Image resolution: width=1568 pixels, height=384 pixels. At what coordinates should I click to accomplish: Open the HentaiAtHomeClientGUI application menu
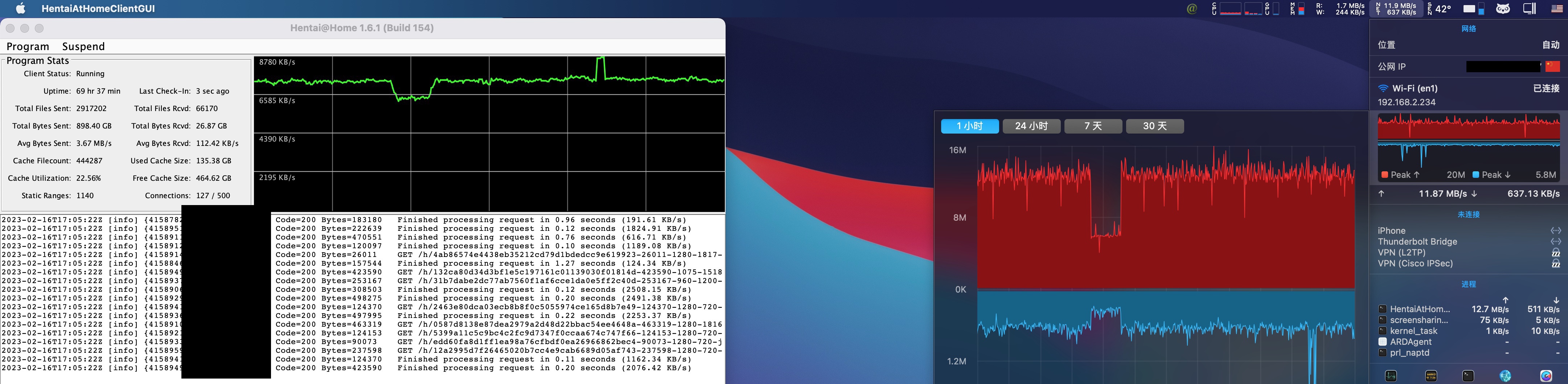coord(98,8)
